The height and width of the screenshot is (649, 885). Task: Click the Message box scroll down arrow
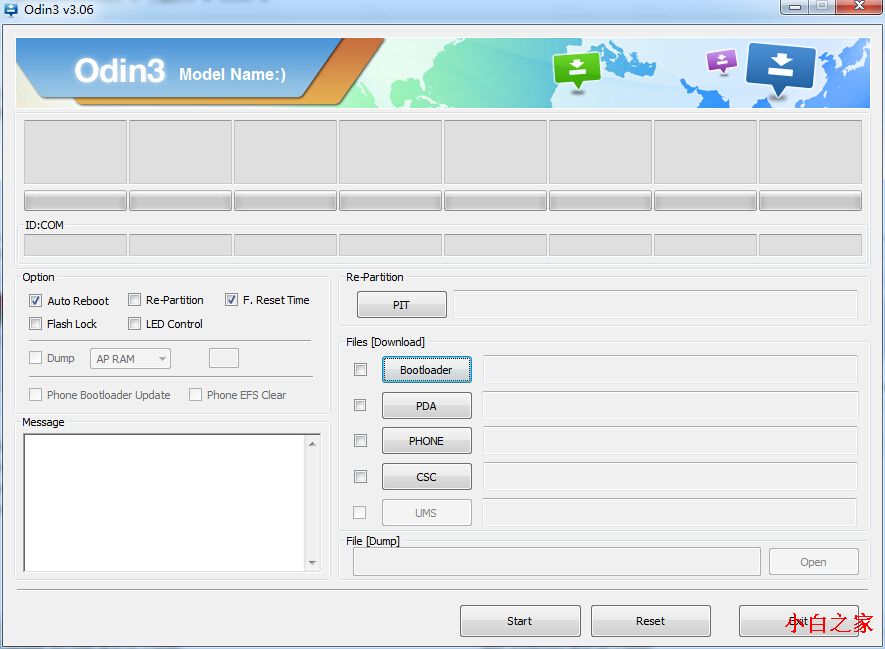pos(312,563)
